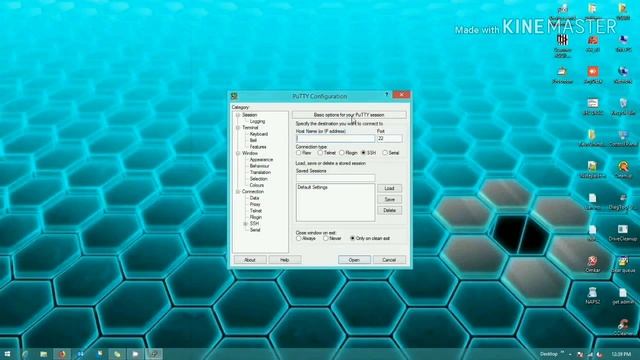This screenshot has height=360, width=640.
Task: Click the Load button
Action: pyautogui.click(x=389, y=188)
